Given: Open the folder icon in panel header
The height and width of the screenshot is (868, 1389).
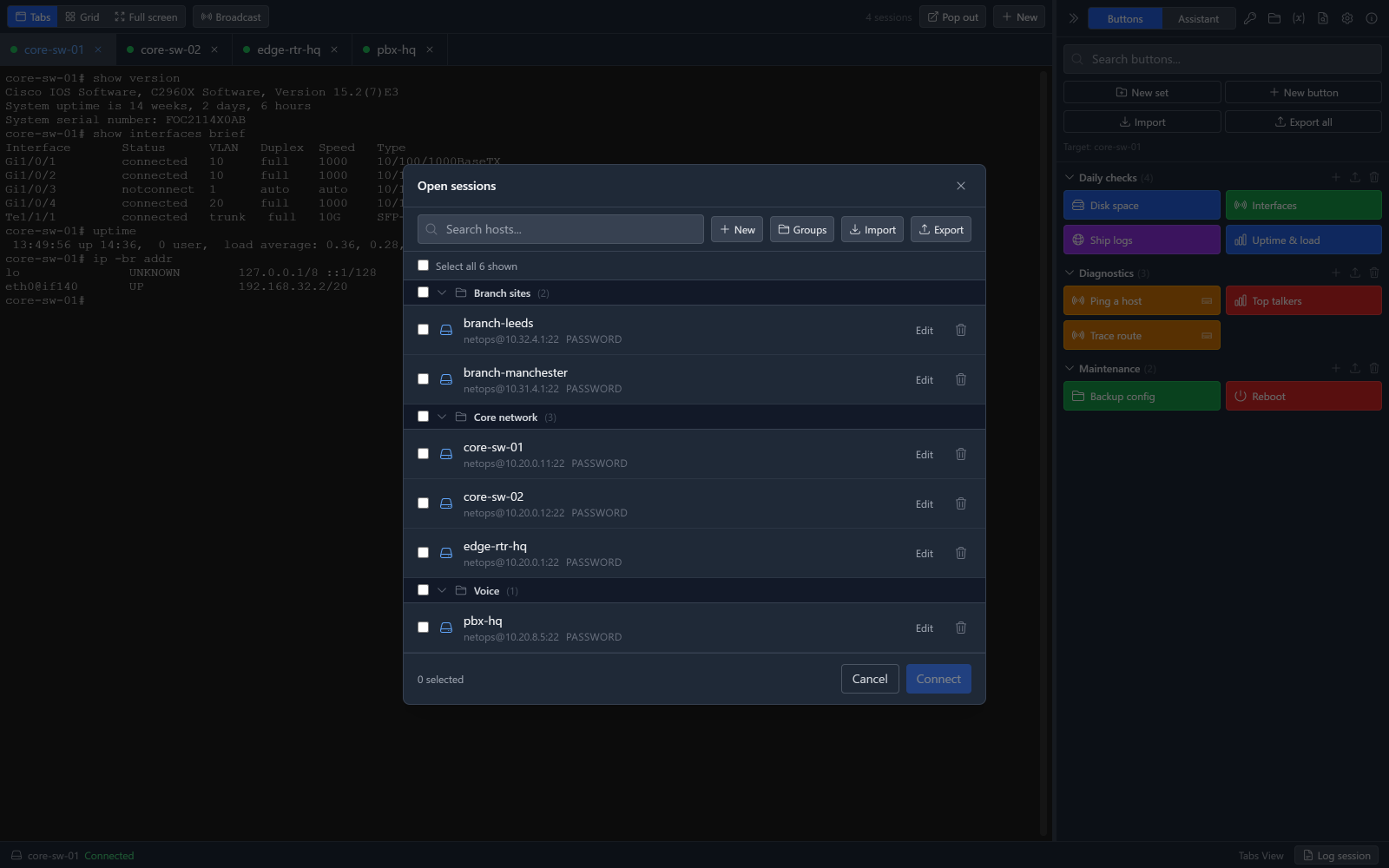Looking at the screenshot, I should tap(1274, 18).
